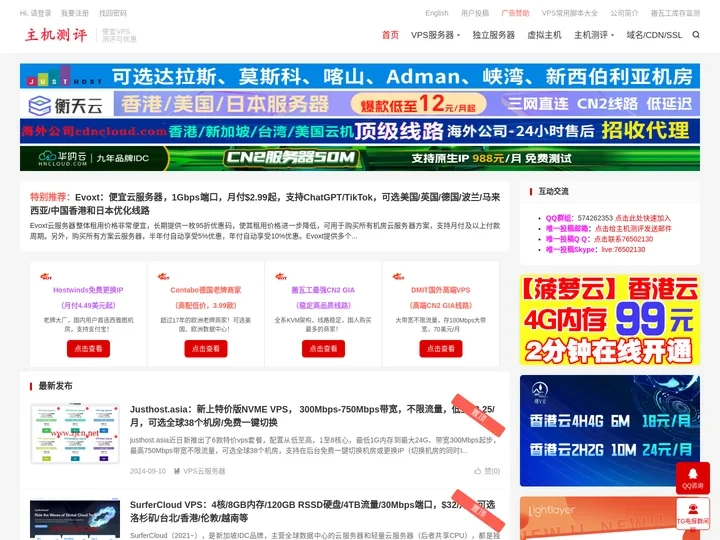
Task: Click the SurferCloud article thumbnail image
Action: click(x=75, y=519)
